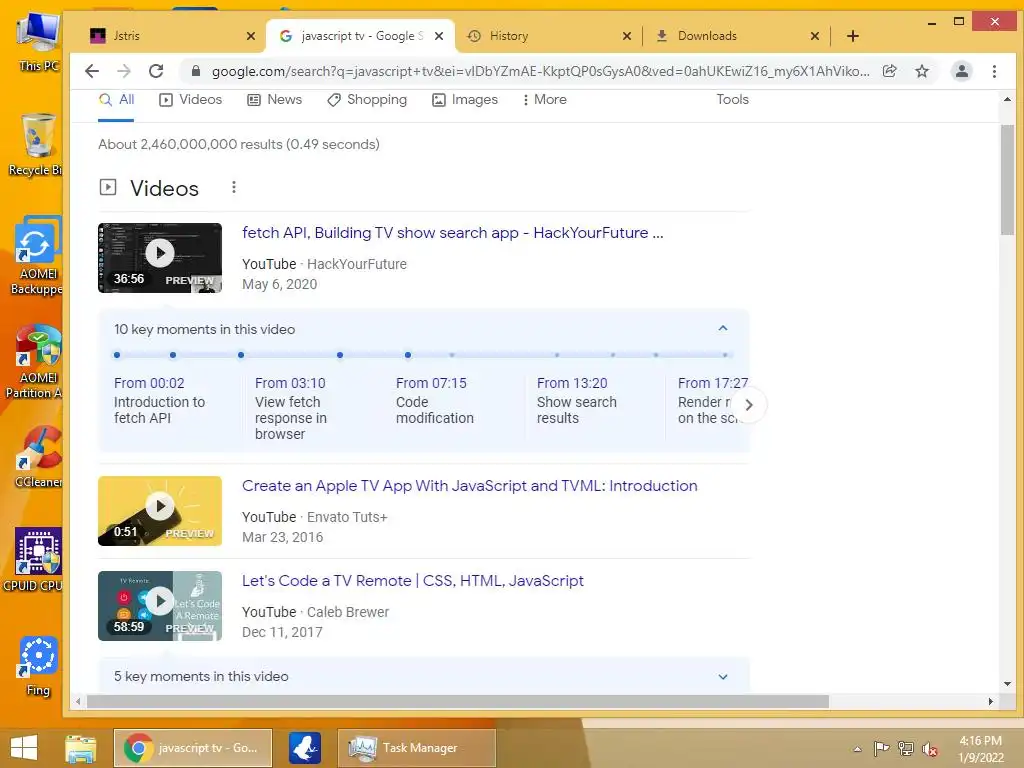Open the share page icon
This screenshot has height=768, width=1024.
(889, 71)
